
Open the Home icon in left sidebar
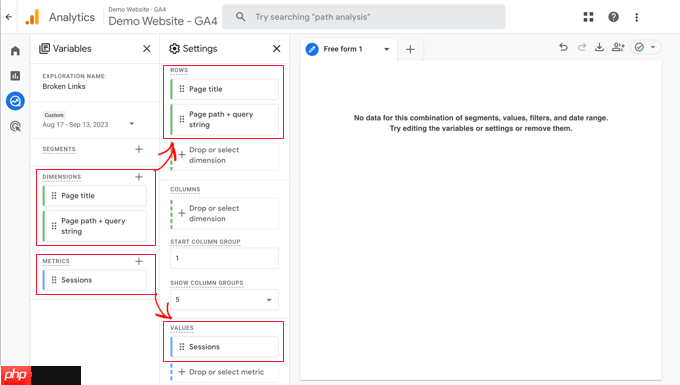tap(15, 51)
